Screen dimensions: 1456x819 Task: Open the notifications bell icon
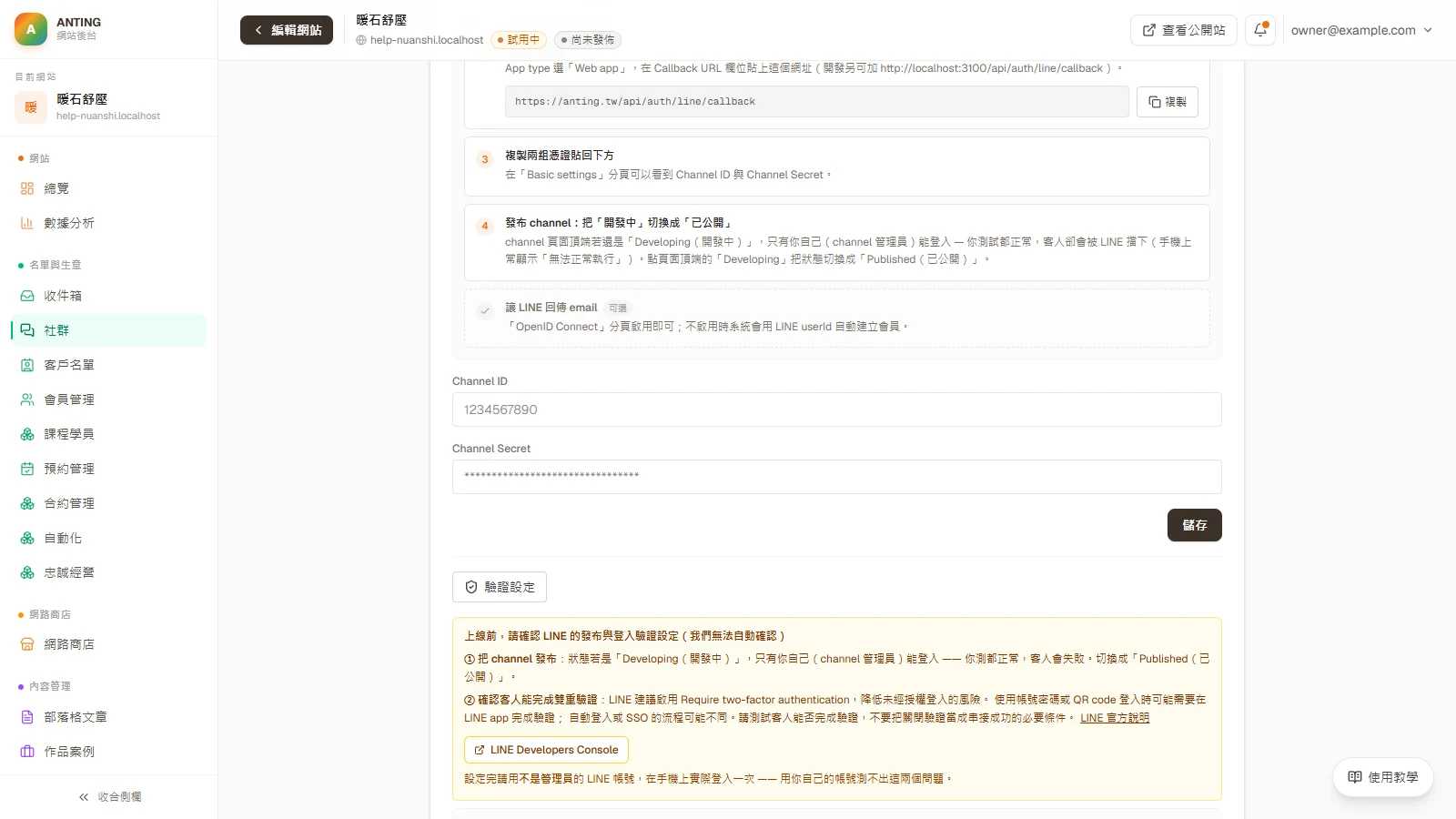[x=1260, y=30]
